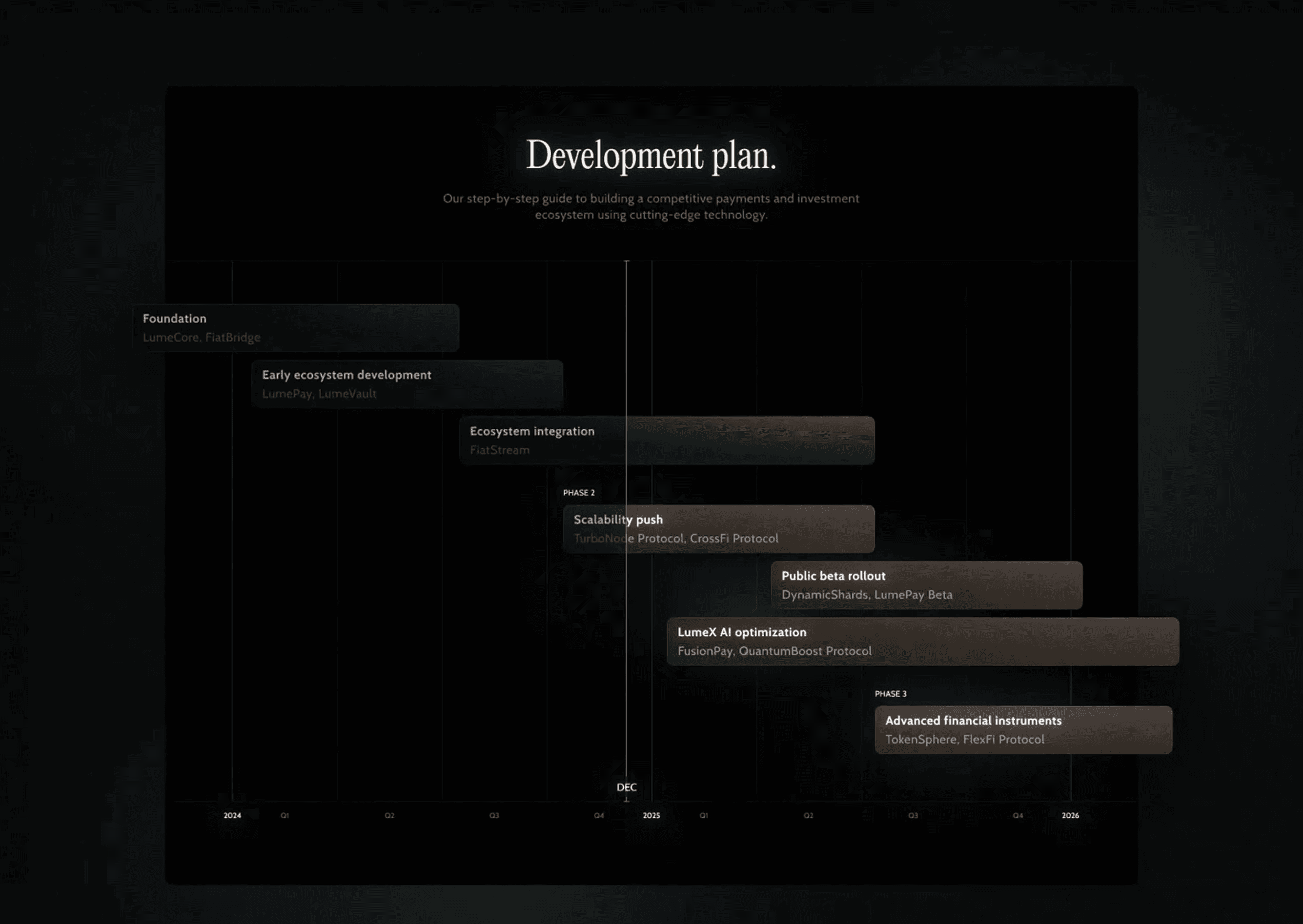This screenshot has height=924, width=1303.
Task: Select the Early ecosystem development bar
Action: pyautogui.click(x=407, y=384)
